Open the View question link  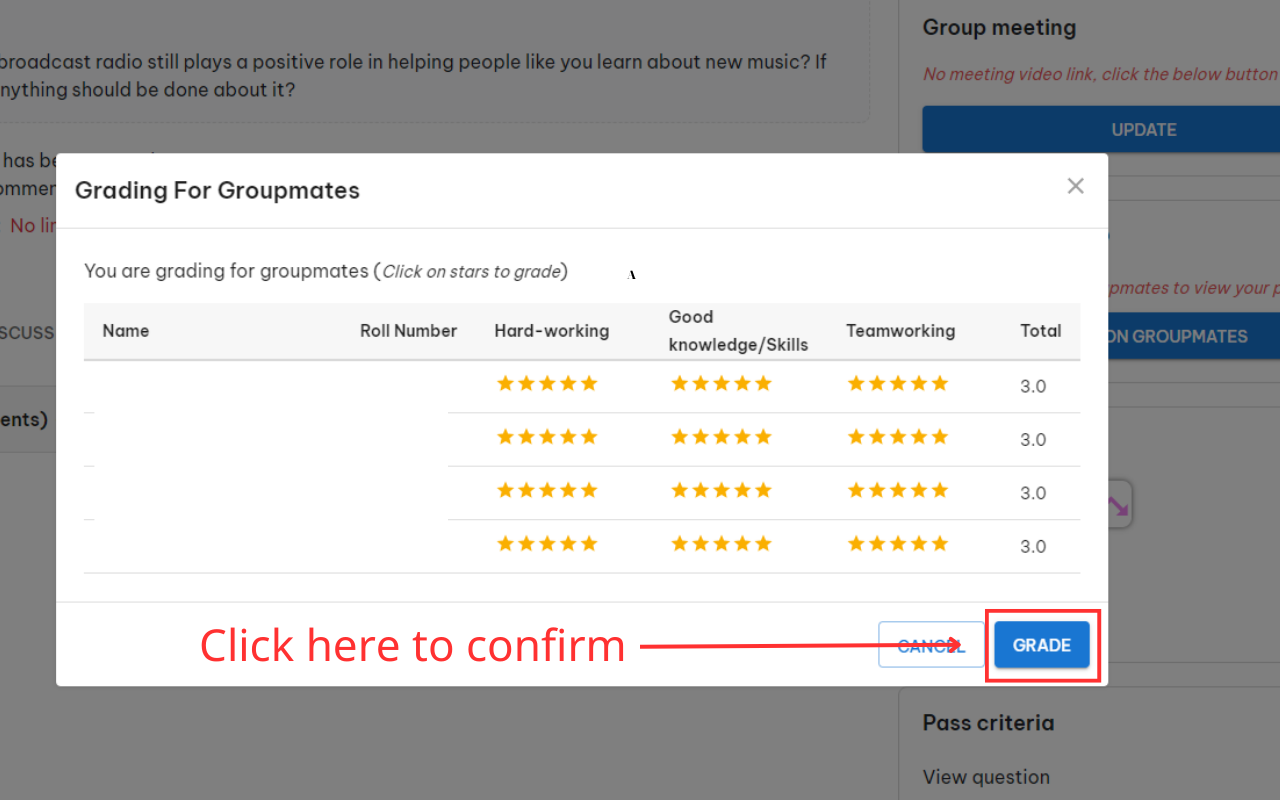pos(986,777)
